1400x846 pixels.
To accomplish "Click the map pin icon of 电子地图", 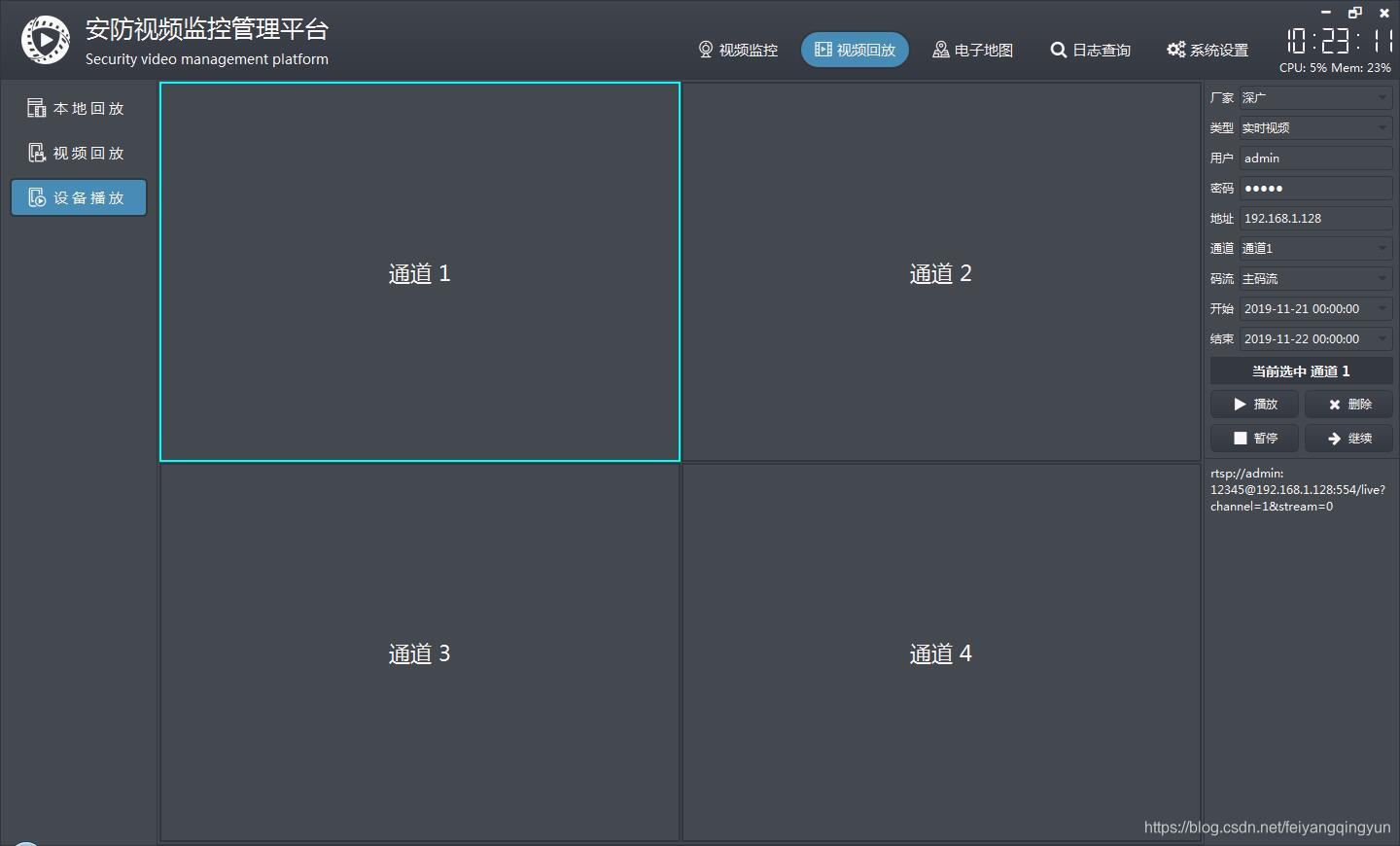I will pos(940,50).
